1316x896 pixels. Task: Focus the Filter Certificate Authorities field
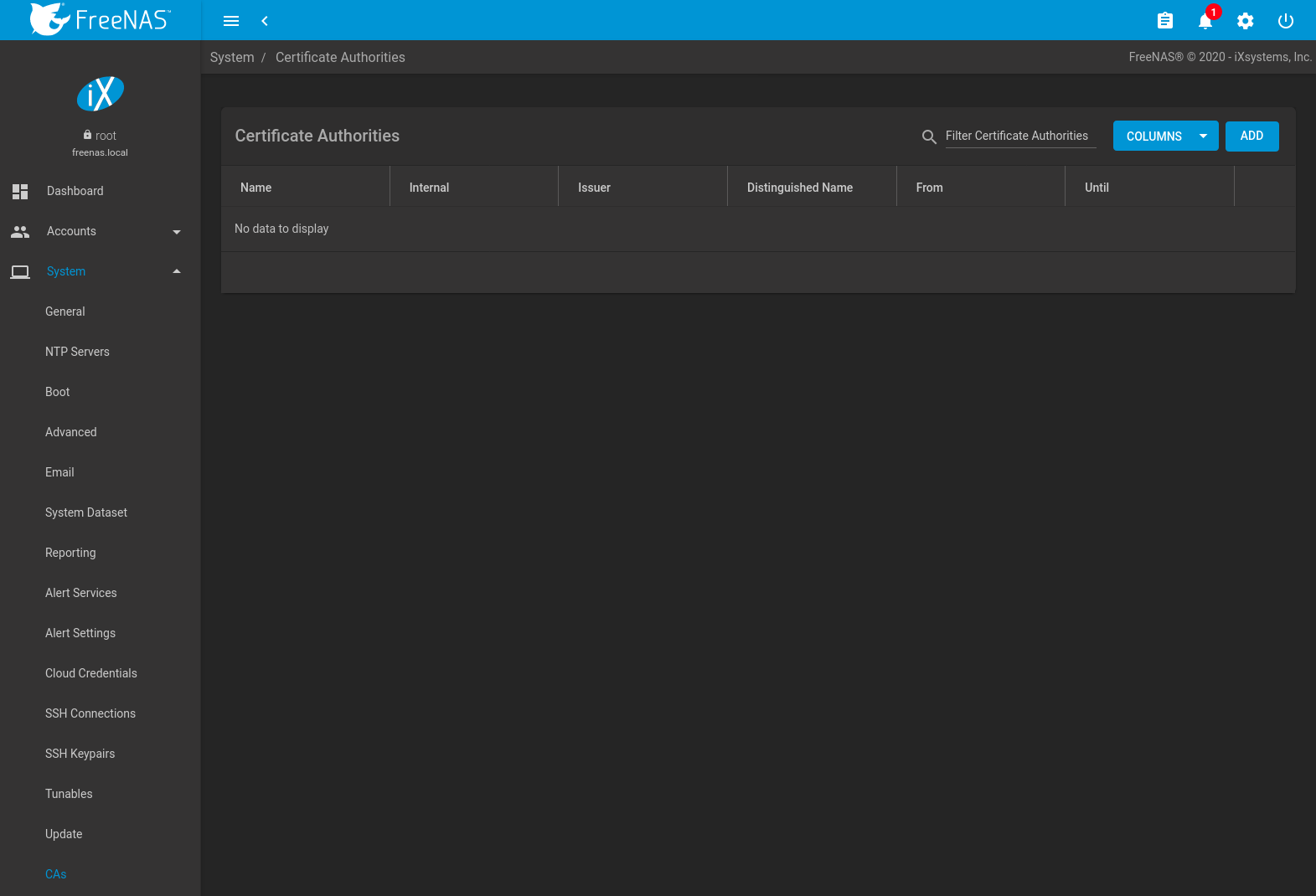(x=1019, y=136)
